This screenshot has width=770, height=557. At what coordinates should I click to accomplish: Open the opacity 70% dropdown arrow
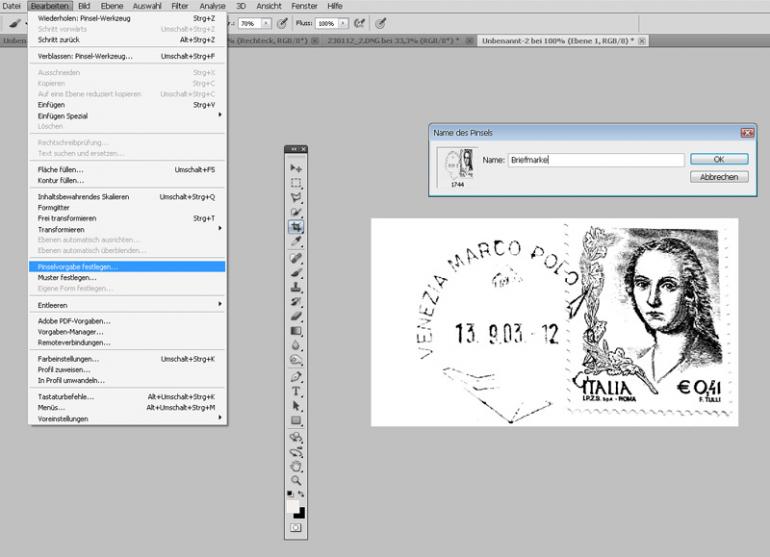[266, 23]
